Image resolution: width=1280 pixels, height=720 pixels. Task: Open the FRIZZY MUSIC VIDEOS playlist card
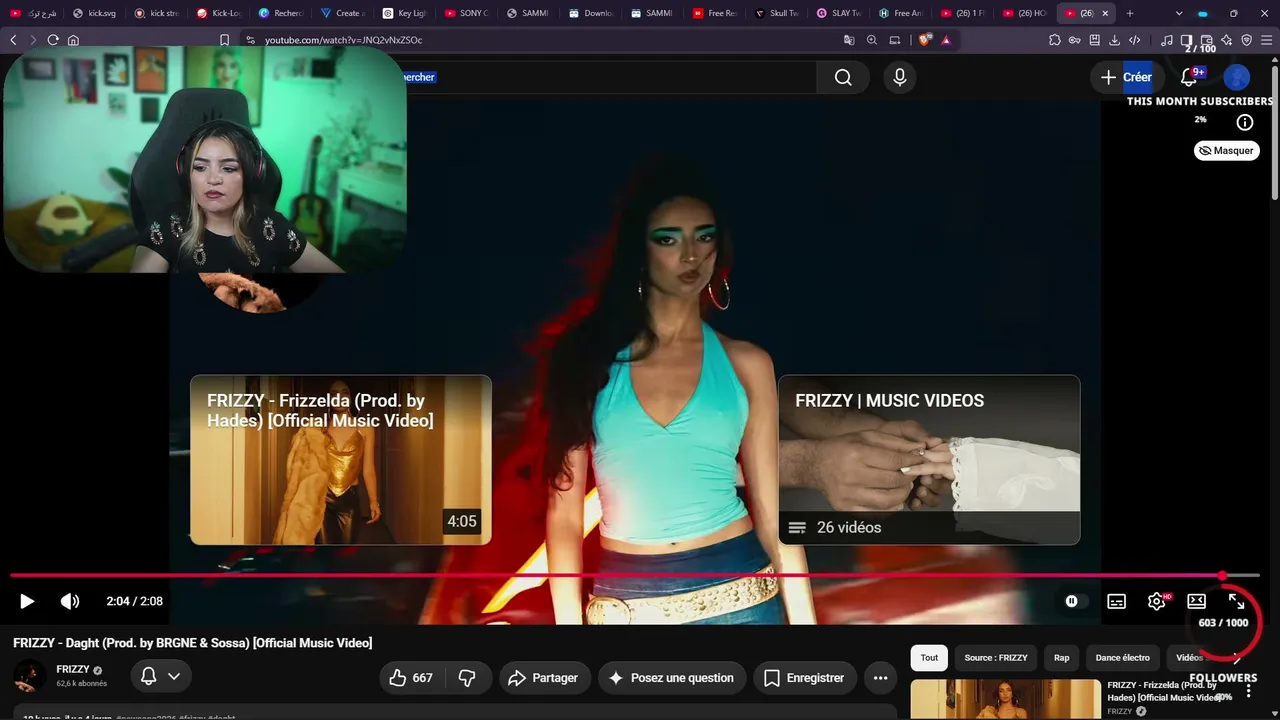click(x=929, y=460)
